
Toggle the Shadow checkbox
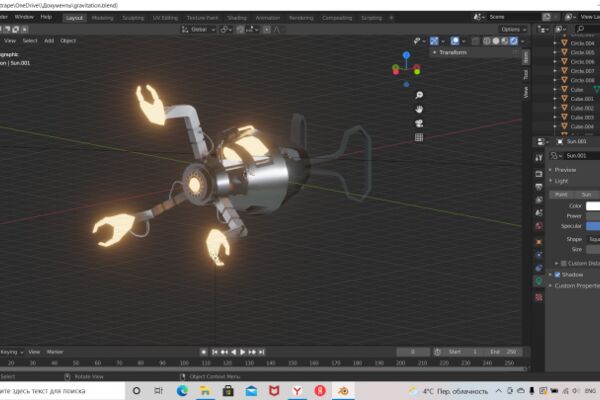pos(557,275)
